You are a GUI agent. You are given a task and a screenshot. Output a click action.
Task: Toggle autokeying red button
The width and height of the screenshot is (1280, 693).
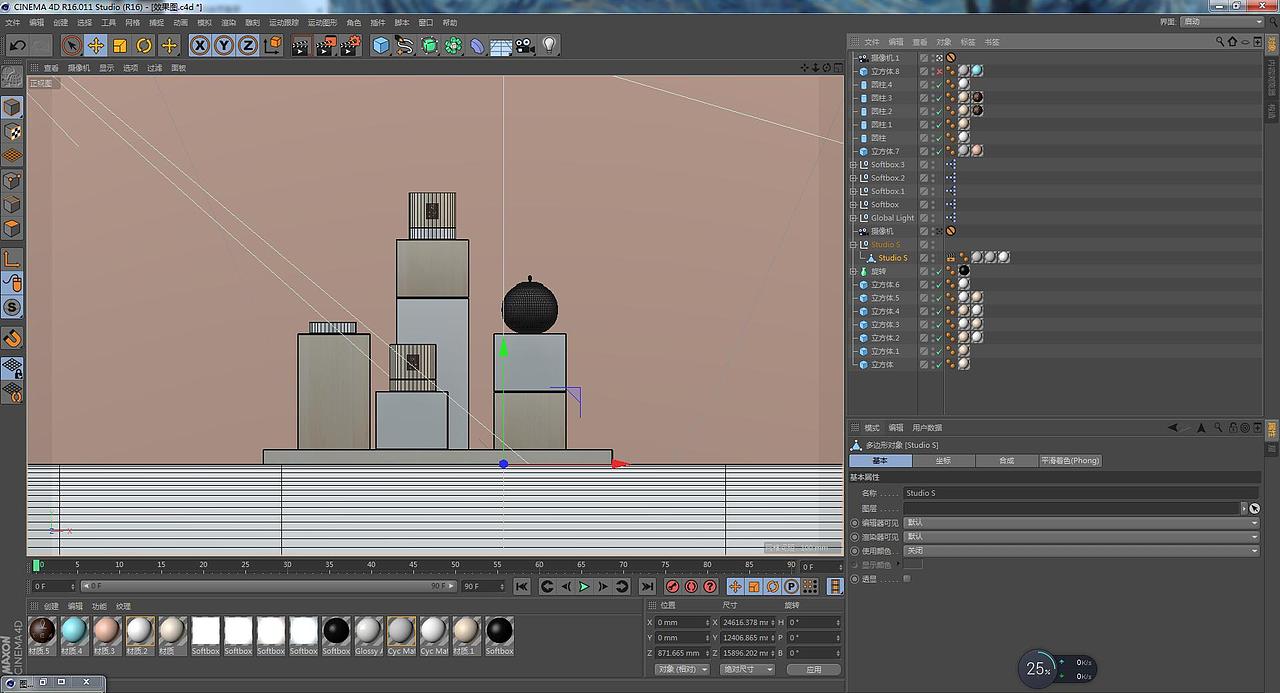pyautogui.click(x=691, y=586)
